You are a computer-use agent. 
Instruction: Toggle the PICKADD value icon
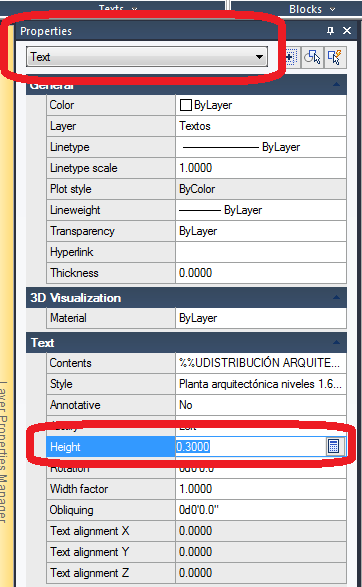click(x=290, y=57)
